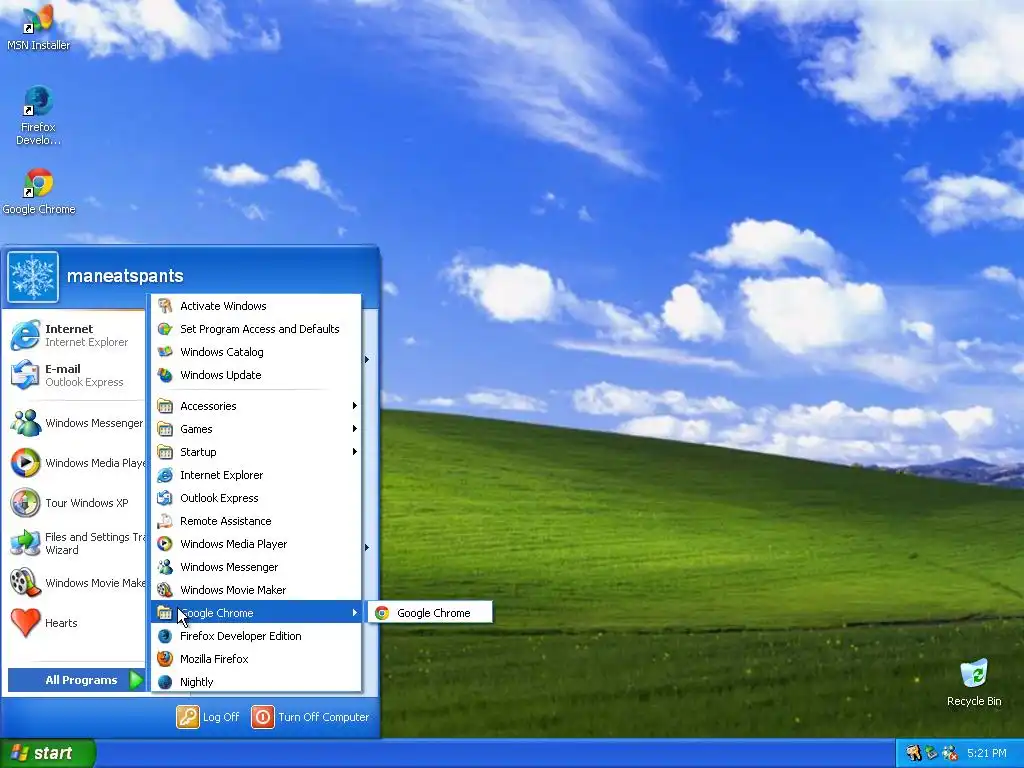Click the maneatspants user name

coord(125,276)
